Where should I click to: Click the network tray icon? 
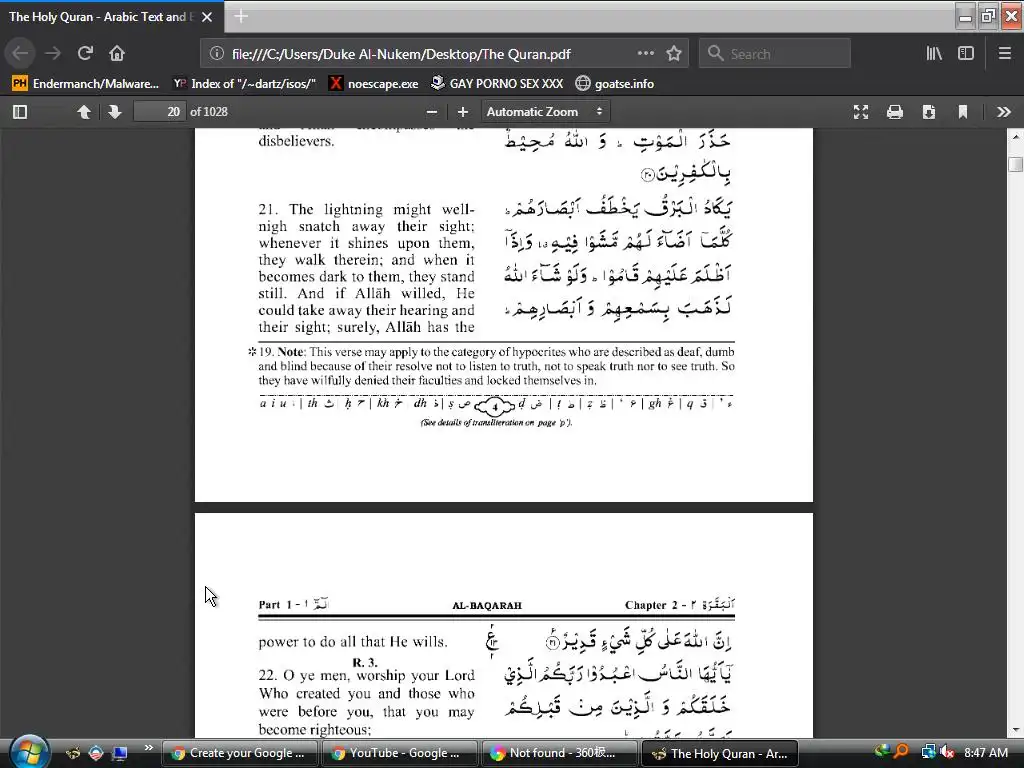click(x=928, y=752)
